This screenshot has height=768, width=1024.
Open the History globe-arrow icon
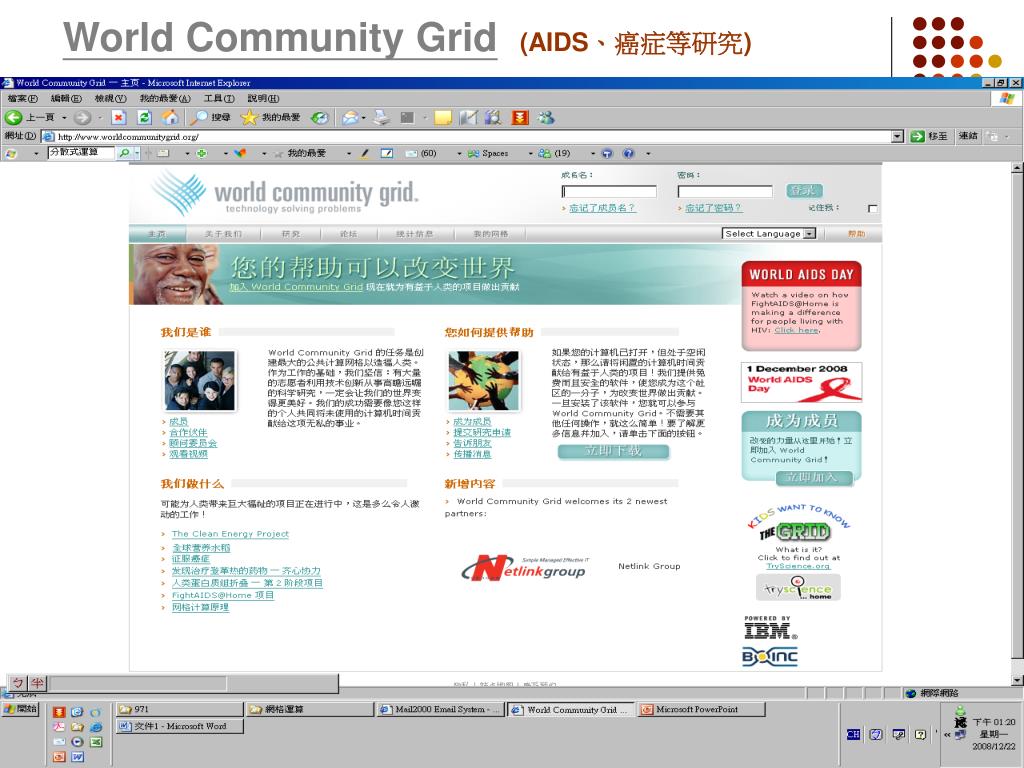(319, 118)
